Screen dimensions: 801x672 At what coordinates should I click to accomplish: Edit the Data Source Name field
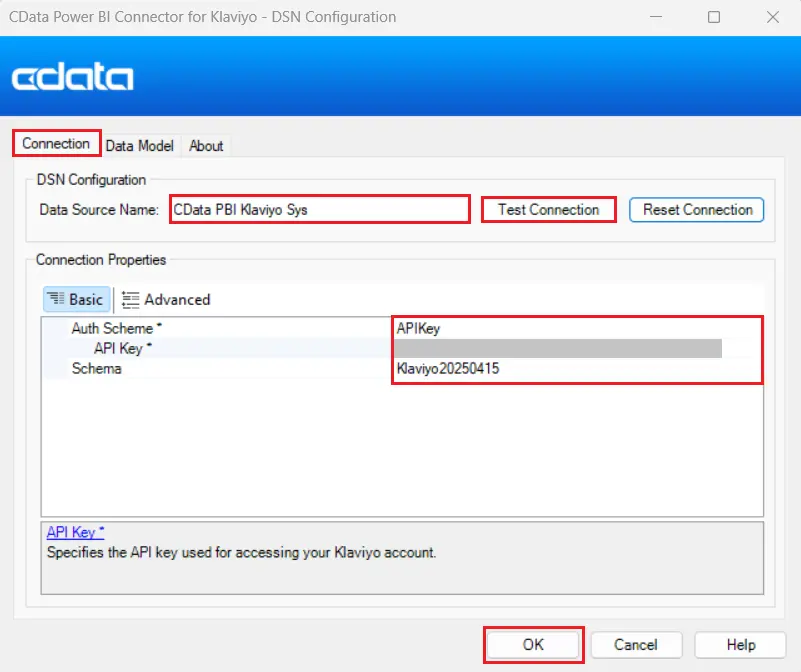pos(320,208)
